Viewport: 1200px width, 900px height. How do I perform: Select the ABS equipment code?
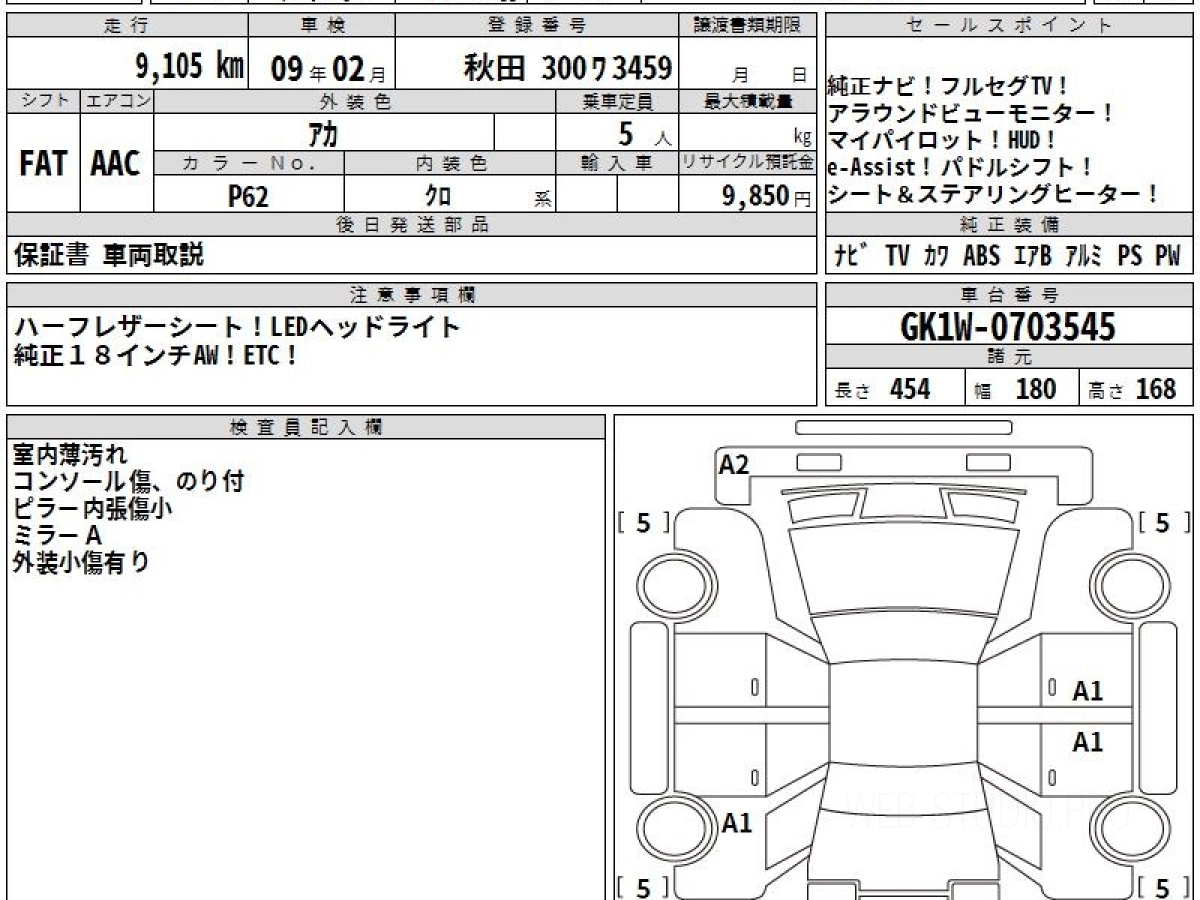pos(981,256)
